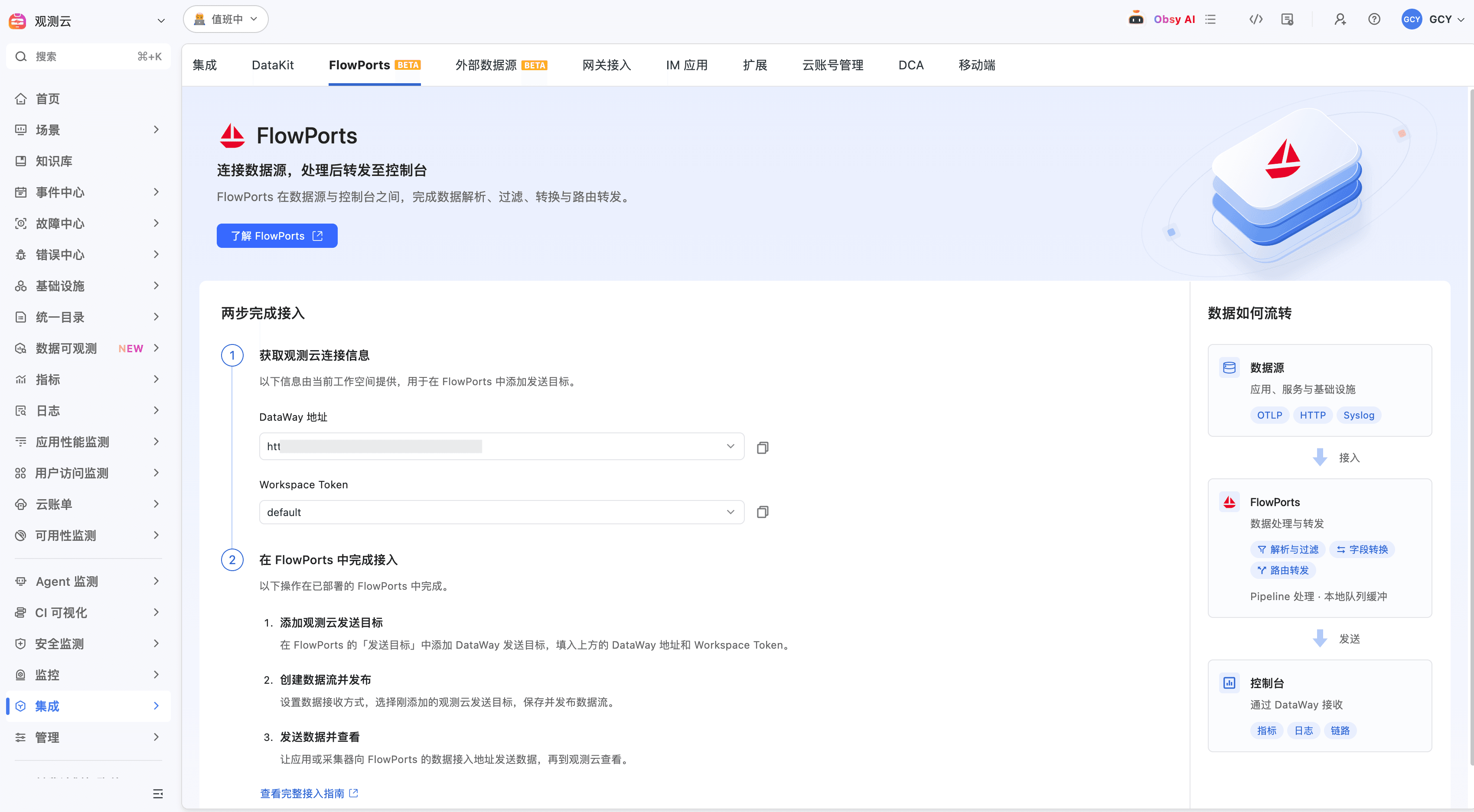Click the invite member icon
Viewport: 1474px width, 812px height.
[x=1340, y=19]
